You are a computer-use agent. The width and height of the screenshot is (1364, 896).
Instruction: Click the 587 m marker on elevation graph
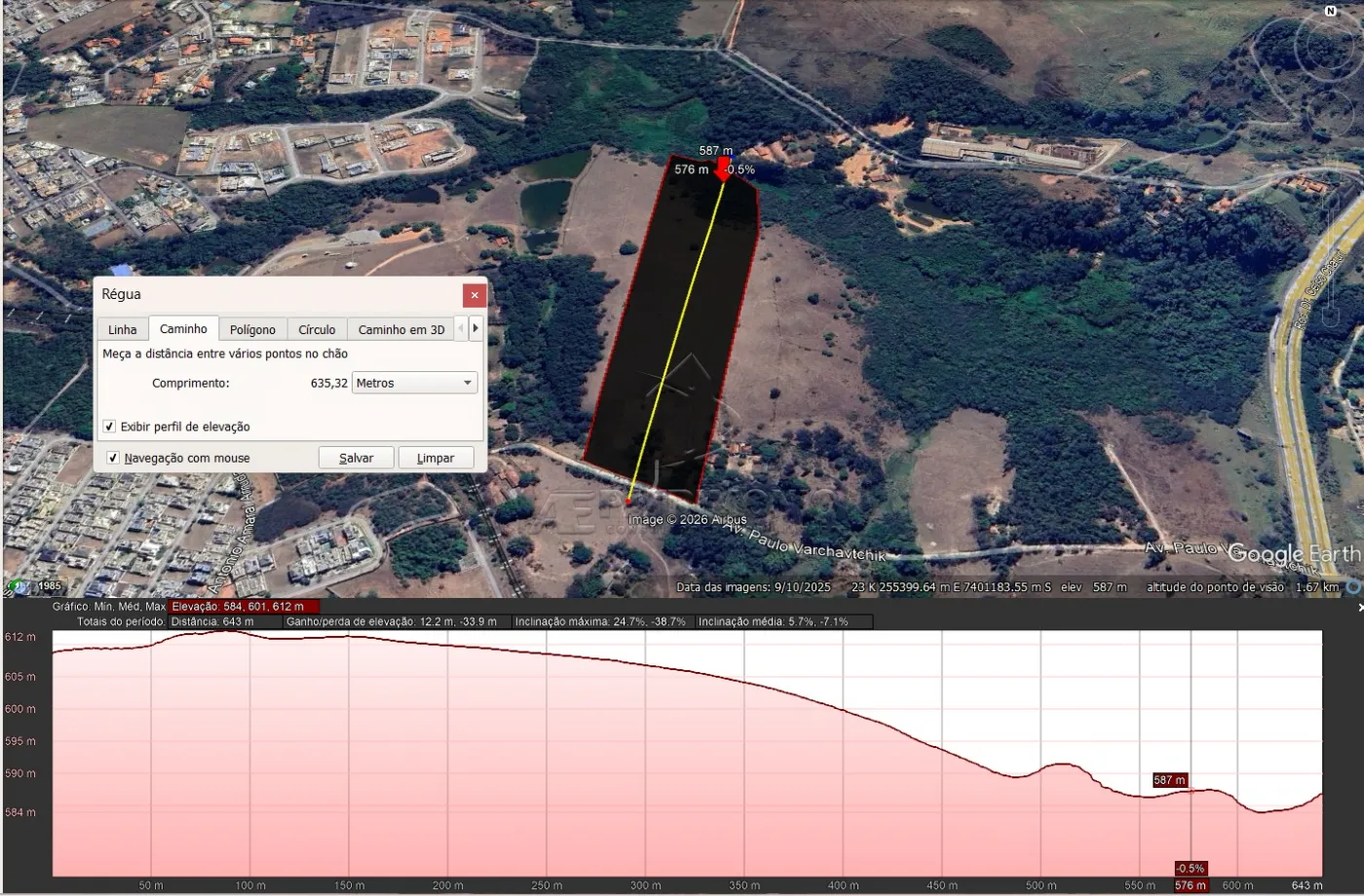click(x=1169, y=780)
